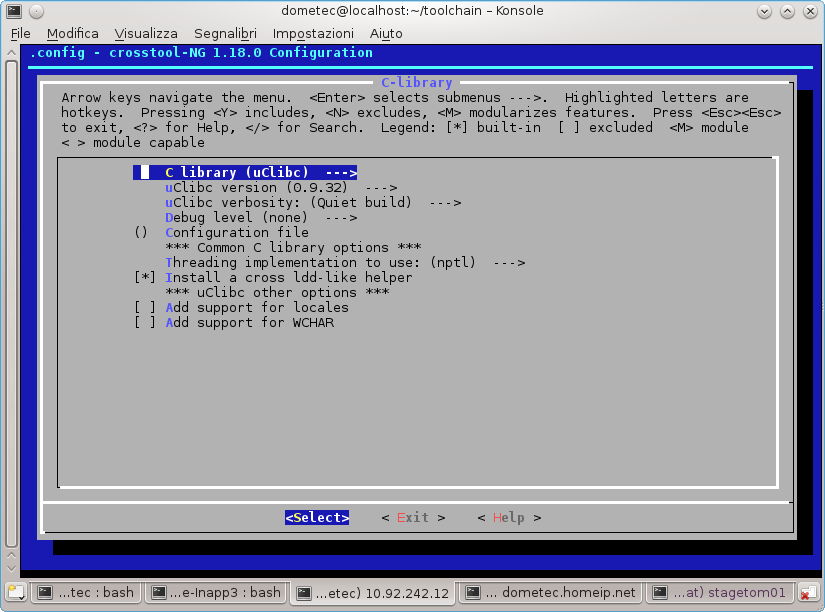Open the C library (uClibc) submenu
This screenshot has height=612, width=825.
coord(260,172)
